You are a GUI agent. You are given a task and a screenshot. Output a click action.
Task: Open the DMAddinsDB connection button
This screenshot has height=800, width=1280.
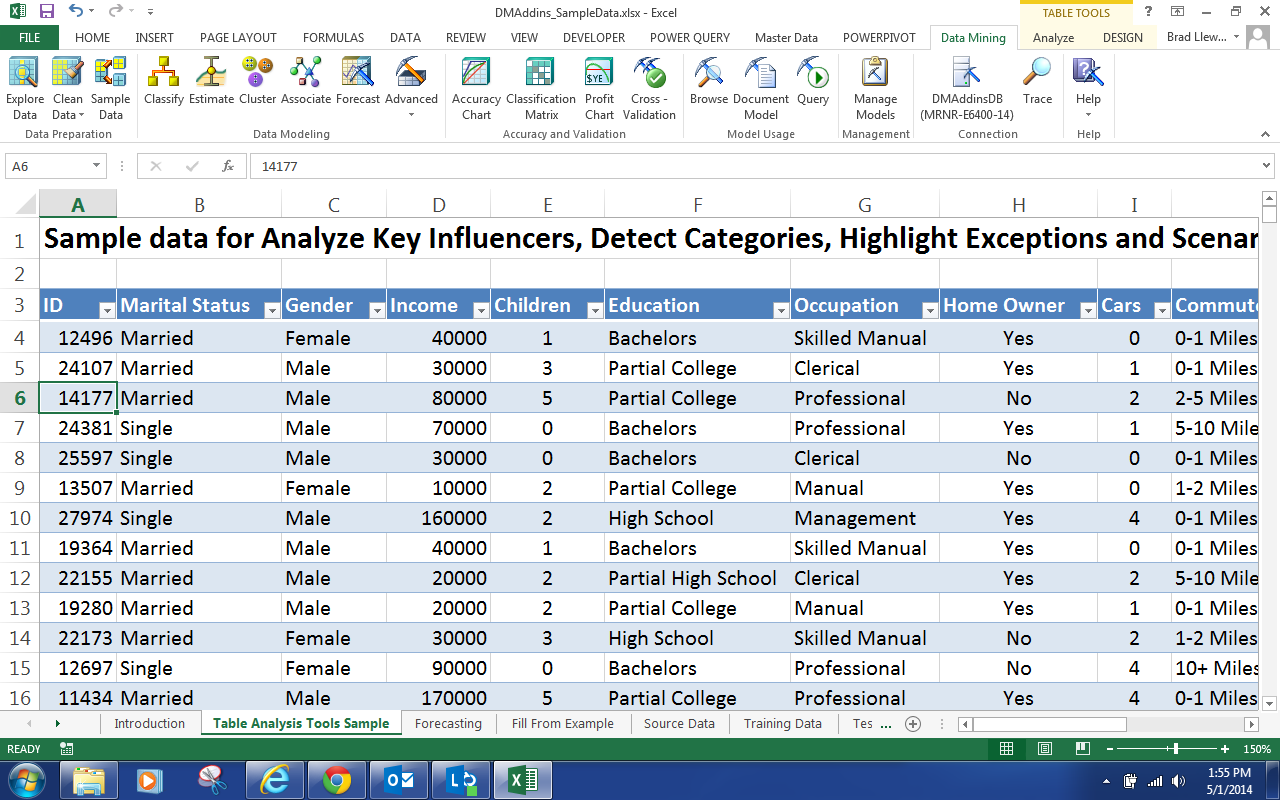pos(967,88)
